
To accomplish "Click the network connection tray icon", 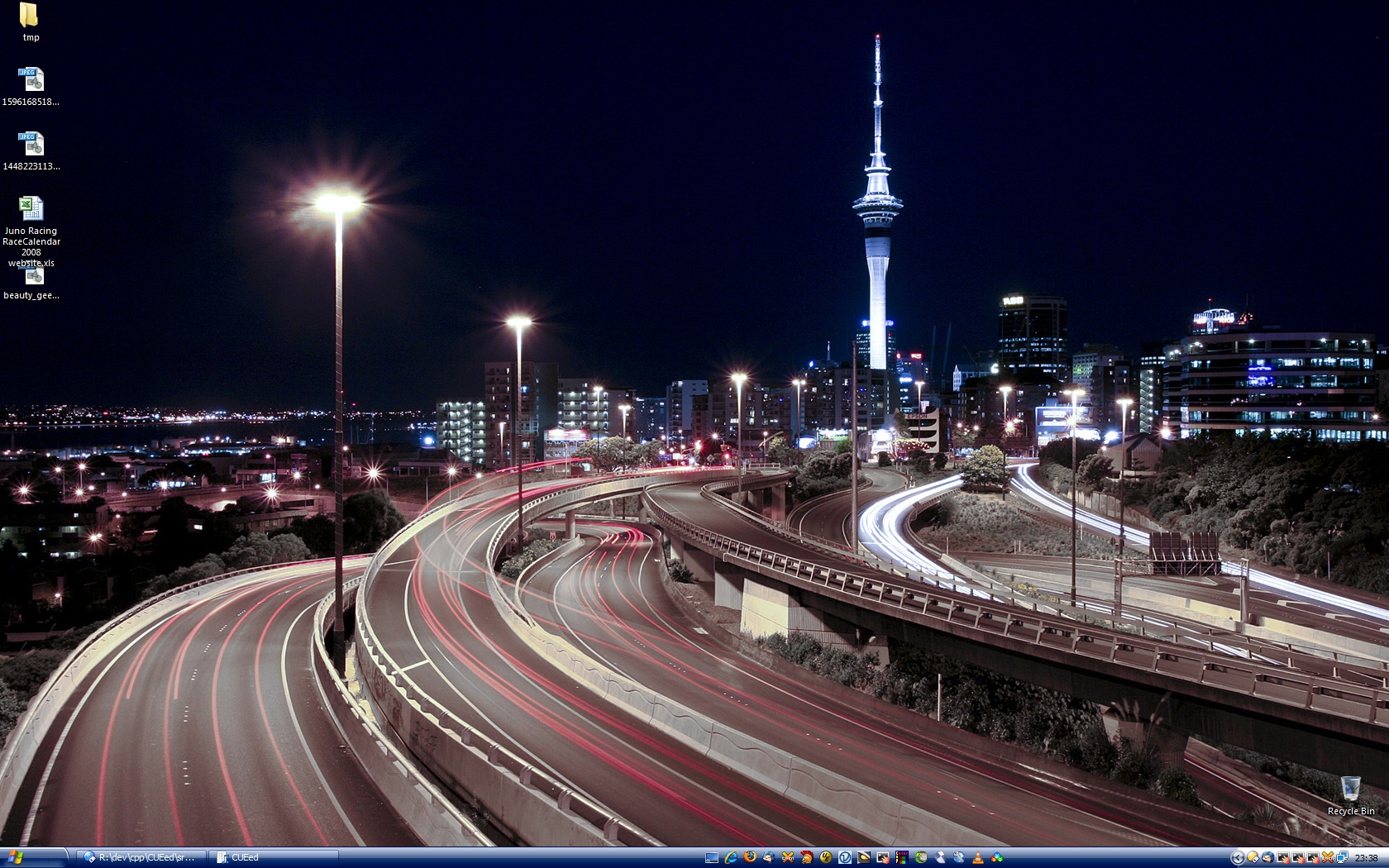I will coord(1343,857).
